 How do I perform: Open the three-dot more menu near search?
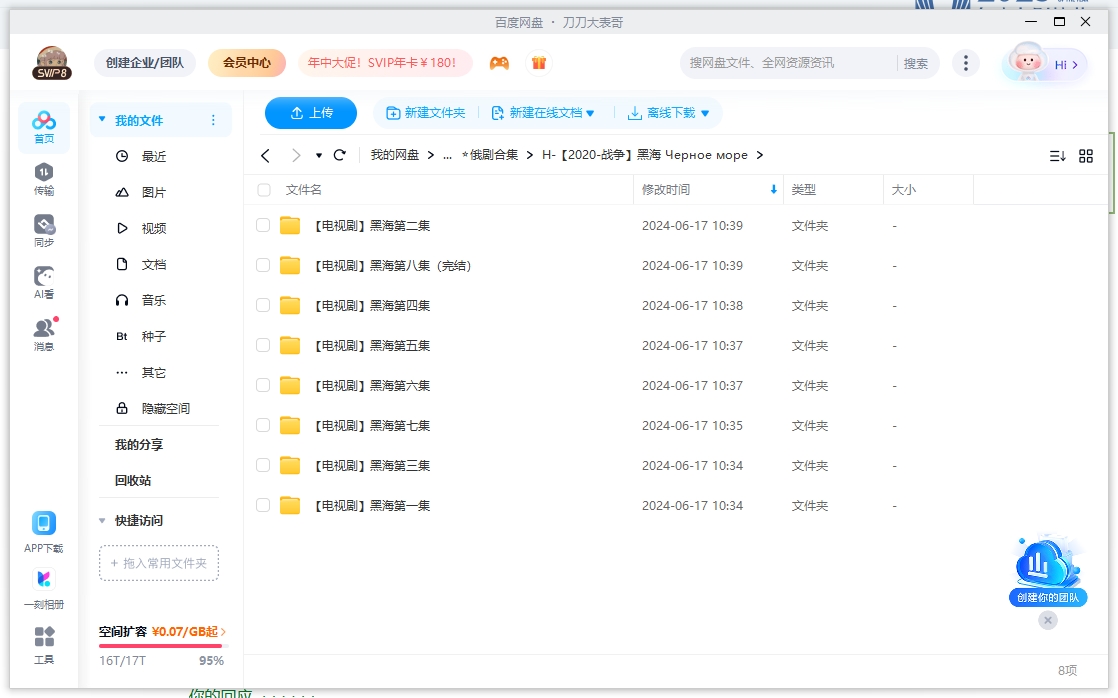click(965, 63)
